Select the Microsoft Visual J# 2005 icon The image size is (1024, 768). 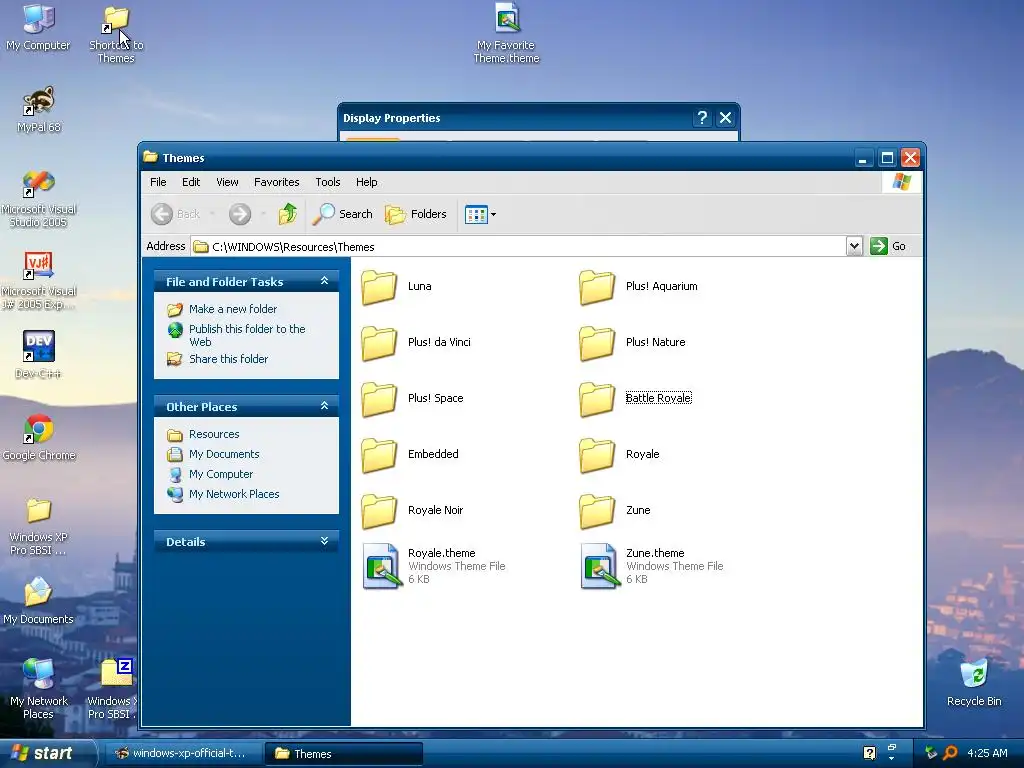point(39,281)
